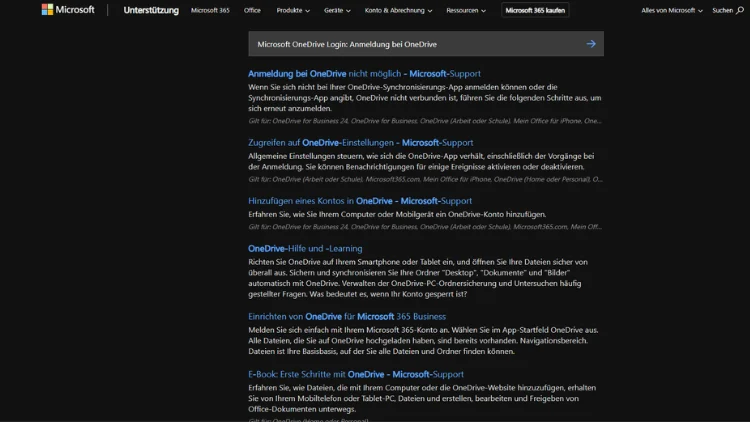Click 'Richten Sie OneDrive auf Ihrem Smartphone' text

click(418, 278)
